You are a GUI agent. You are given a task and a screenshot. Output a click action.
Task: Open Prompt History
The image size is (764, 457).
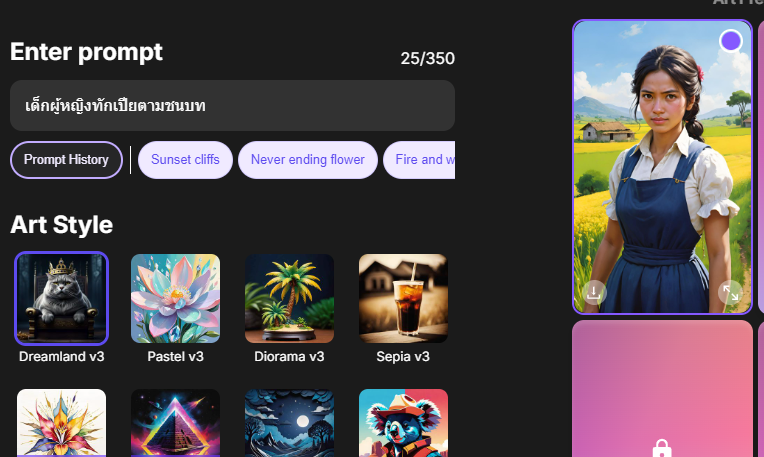[x=66, y=160]
